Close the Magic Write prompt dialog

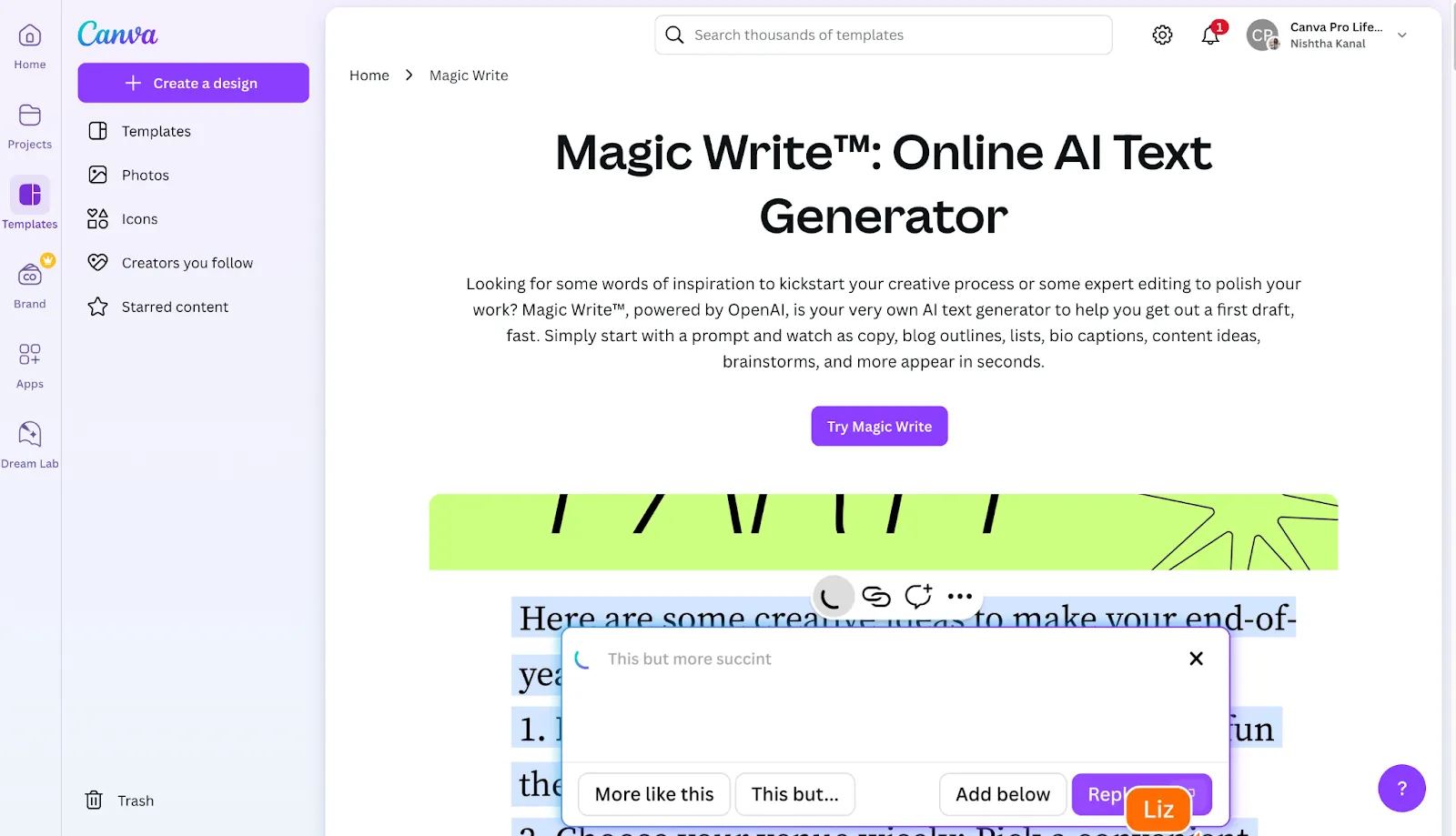(x=1196, y=658)
